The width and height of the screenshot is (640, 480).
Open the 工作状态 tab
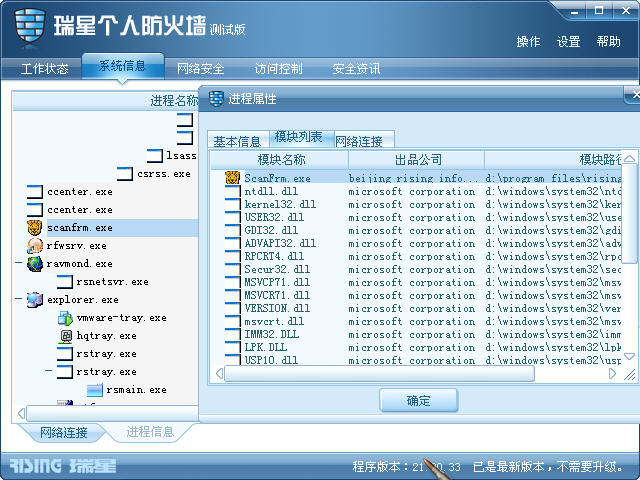pyautogui.click(x=44, y=69)
